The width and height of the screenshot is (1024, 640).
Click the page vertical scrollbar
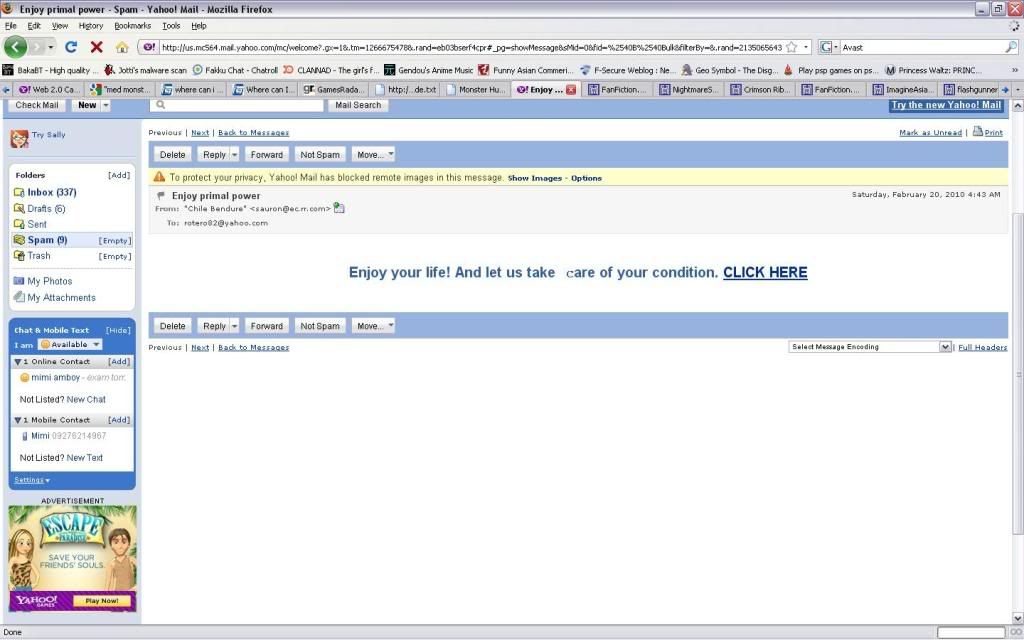click(x=1017, y=372)
